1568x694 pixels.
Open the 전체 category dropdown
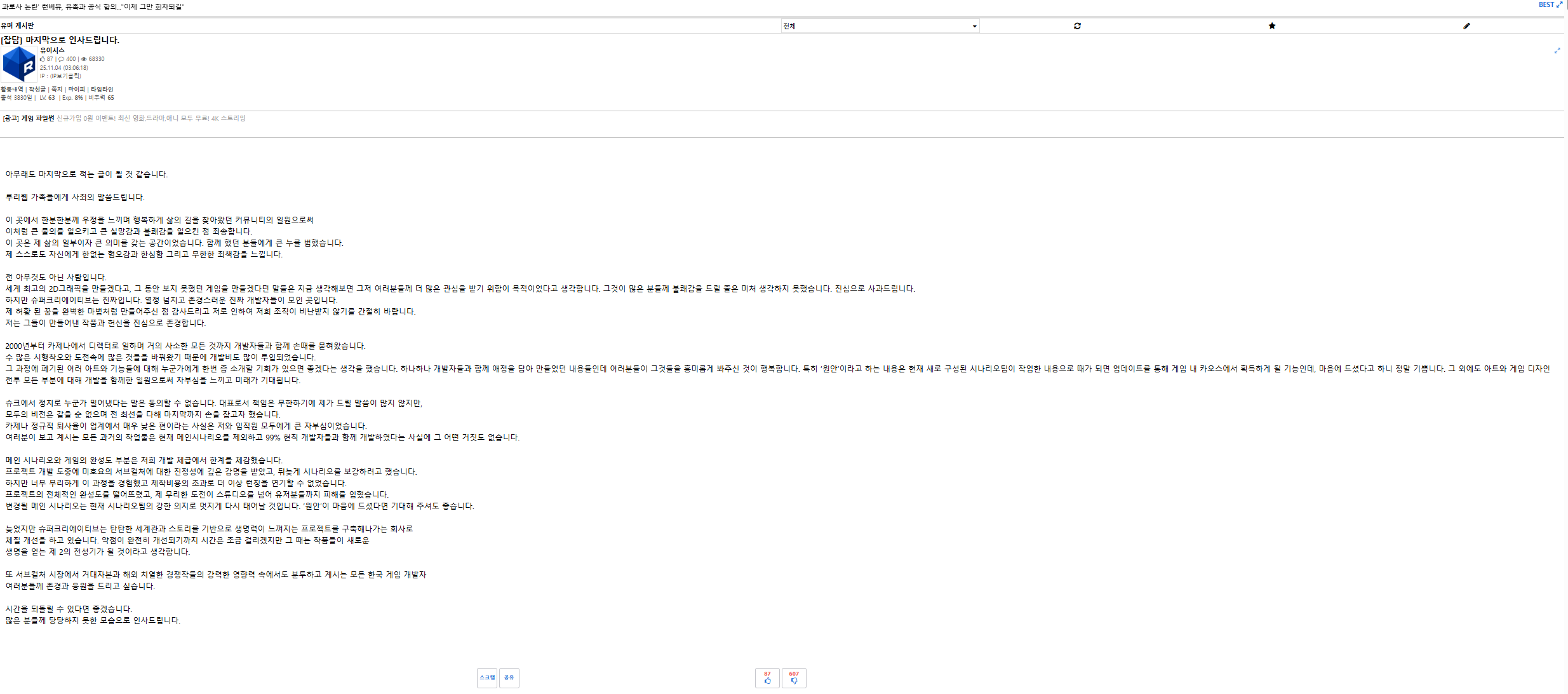pyautogui.click(x=880, y=26)
